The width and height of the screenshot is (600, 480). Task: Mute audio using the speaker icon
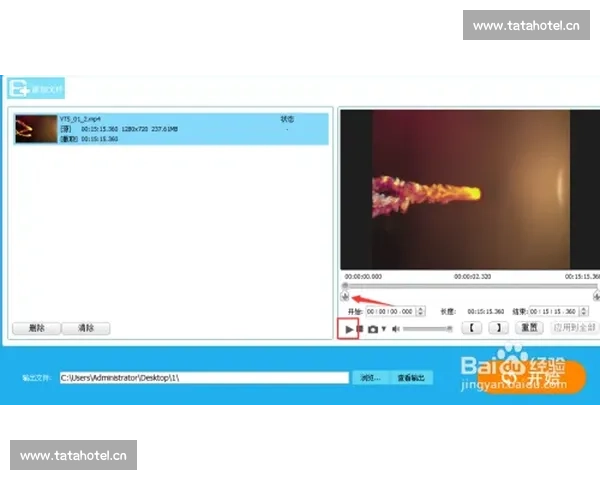coord(396,328)
